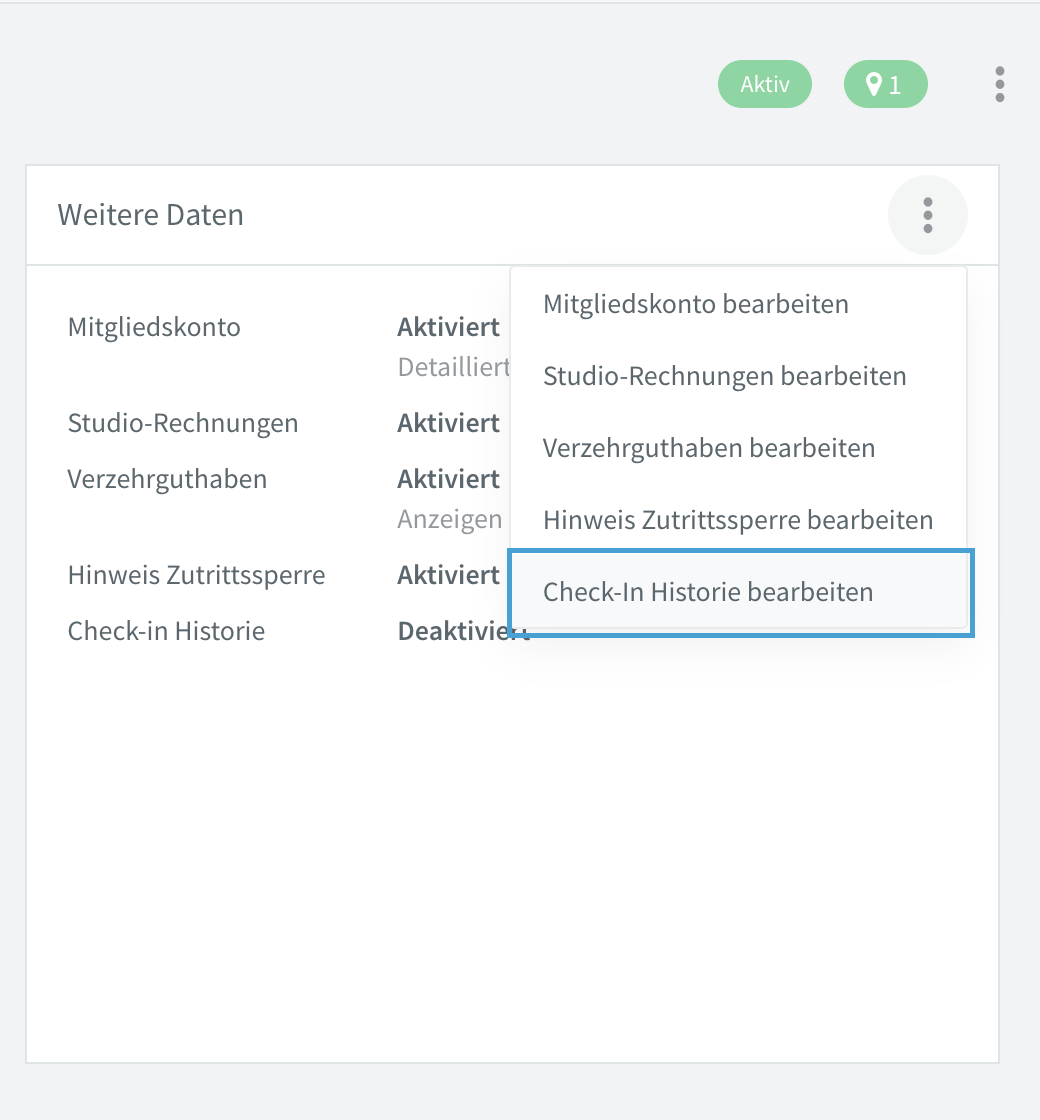Click the location badge showing 1
This screenshot has width=1040, height=1120.
886,84
